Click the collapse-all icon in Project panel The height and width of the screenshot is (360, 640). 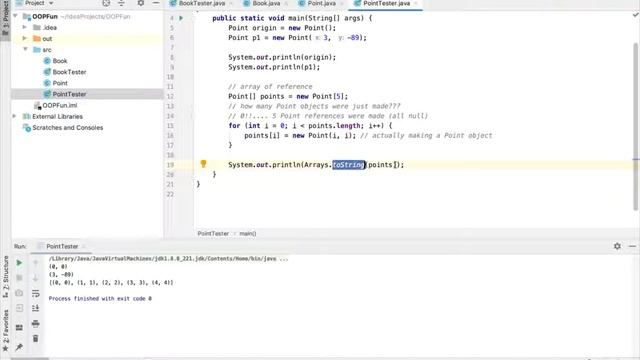[x=121, y=3]
